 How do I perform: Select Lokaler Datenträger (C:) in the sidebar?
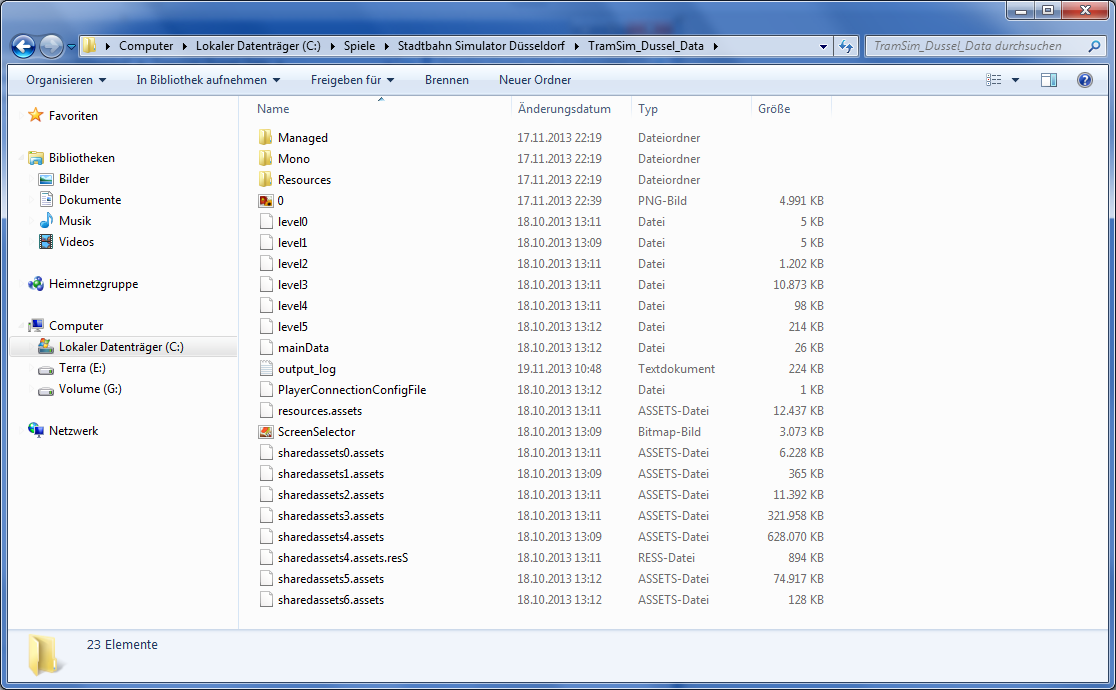point(121,347)
